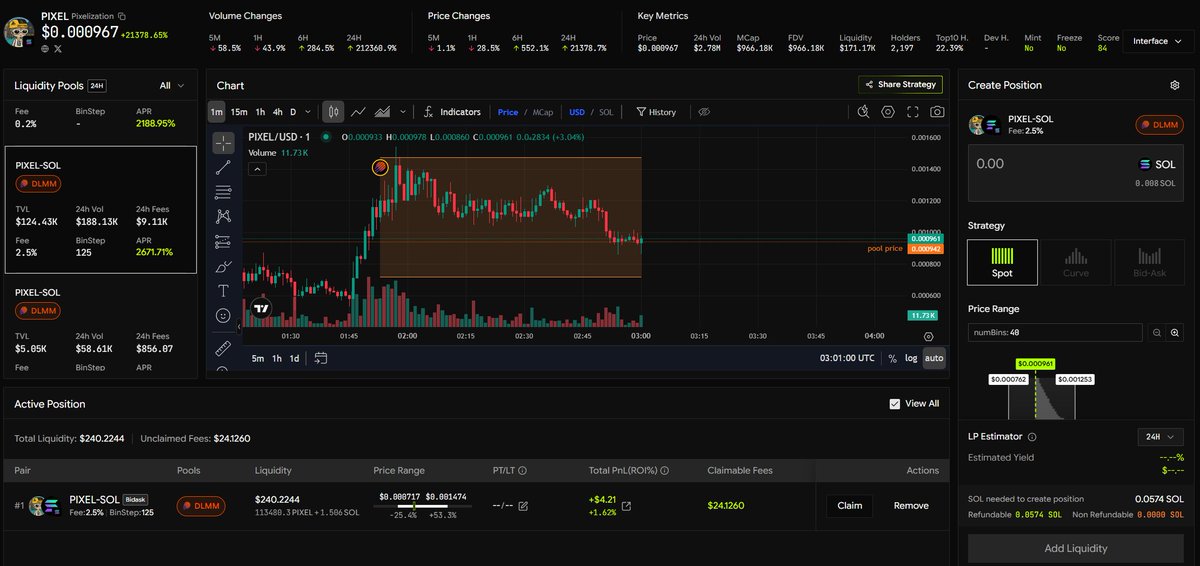Select the PIXEL-SOL pool with 2671.71% APR

click(x=101, y=209)
